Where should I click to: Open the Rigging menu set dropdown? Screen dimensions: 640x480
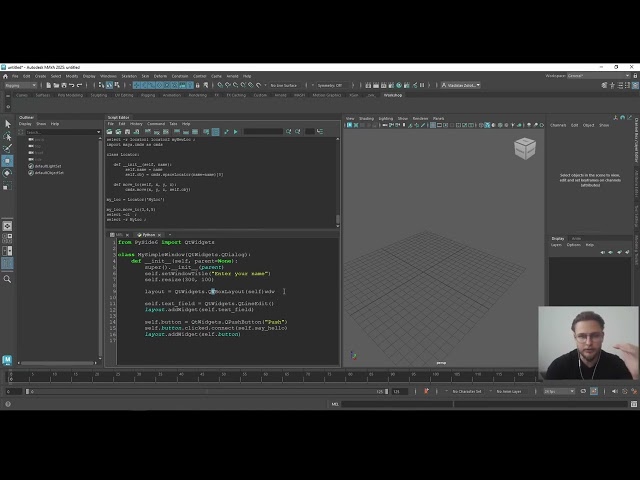[20, 85]
